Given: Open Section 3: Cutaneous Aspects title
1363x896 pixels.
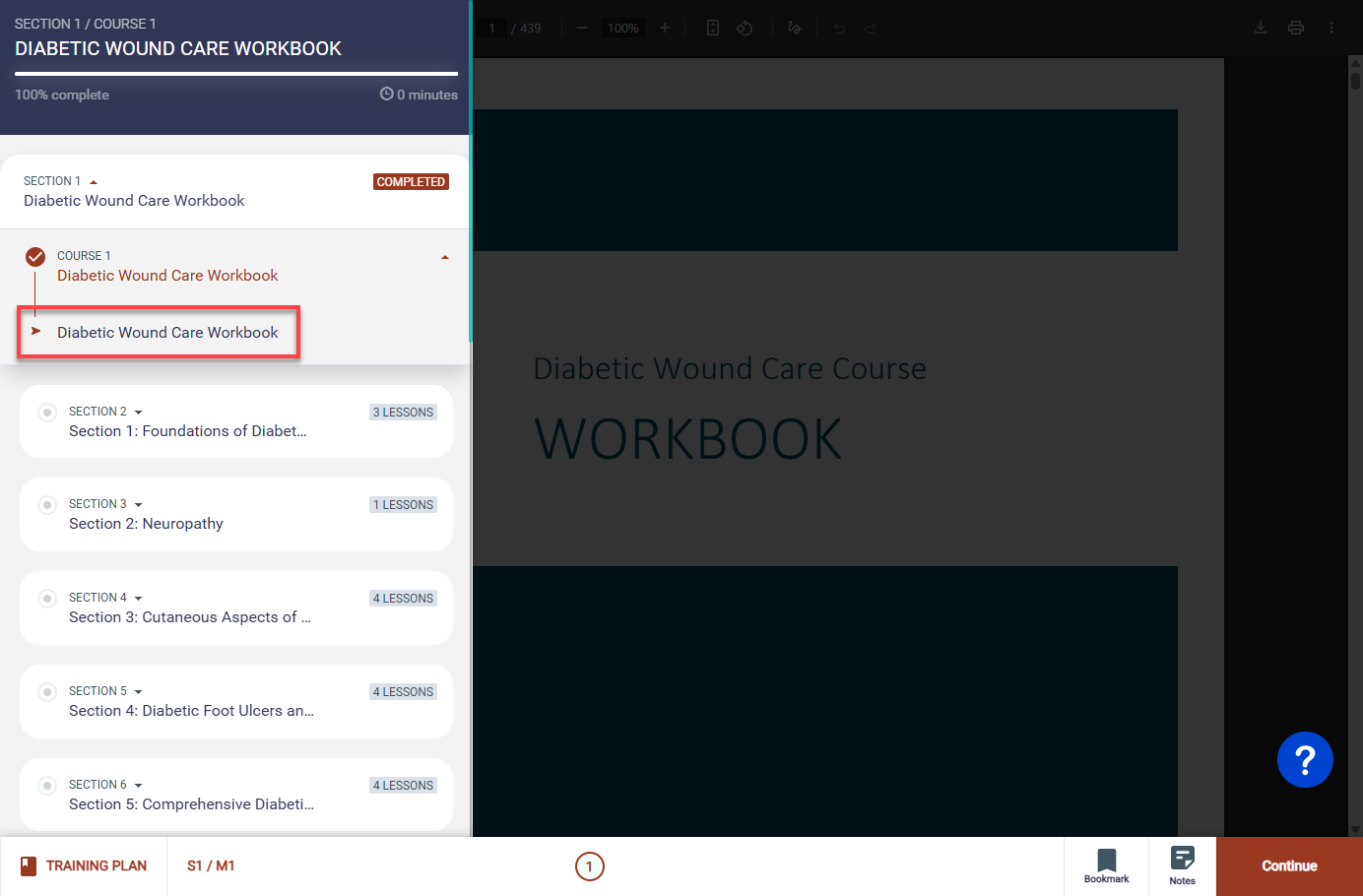Looking at the screenshot, I should pyautogui.click(x=190, y=617).
